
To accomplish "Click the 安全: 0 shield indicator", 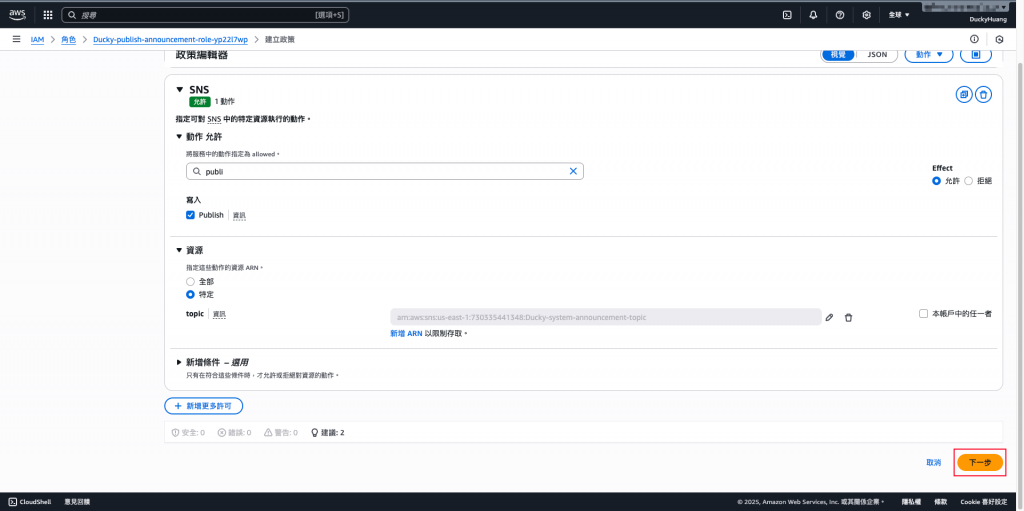I will point(188,433).
